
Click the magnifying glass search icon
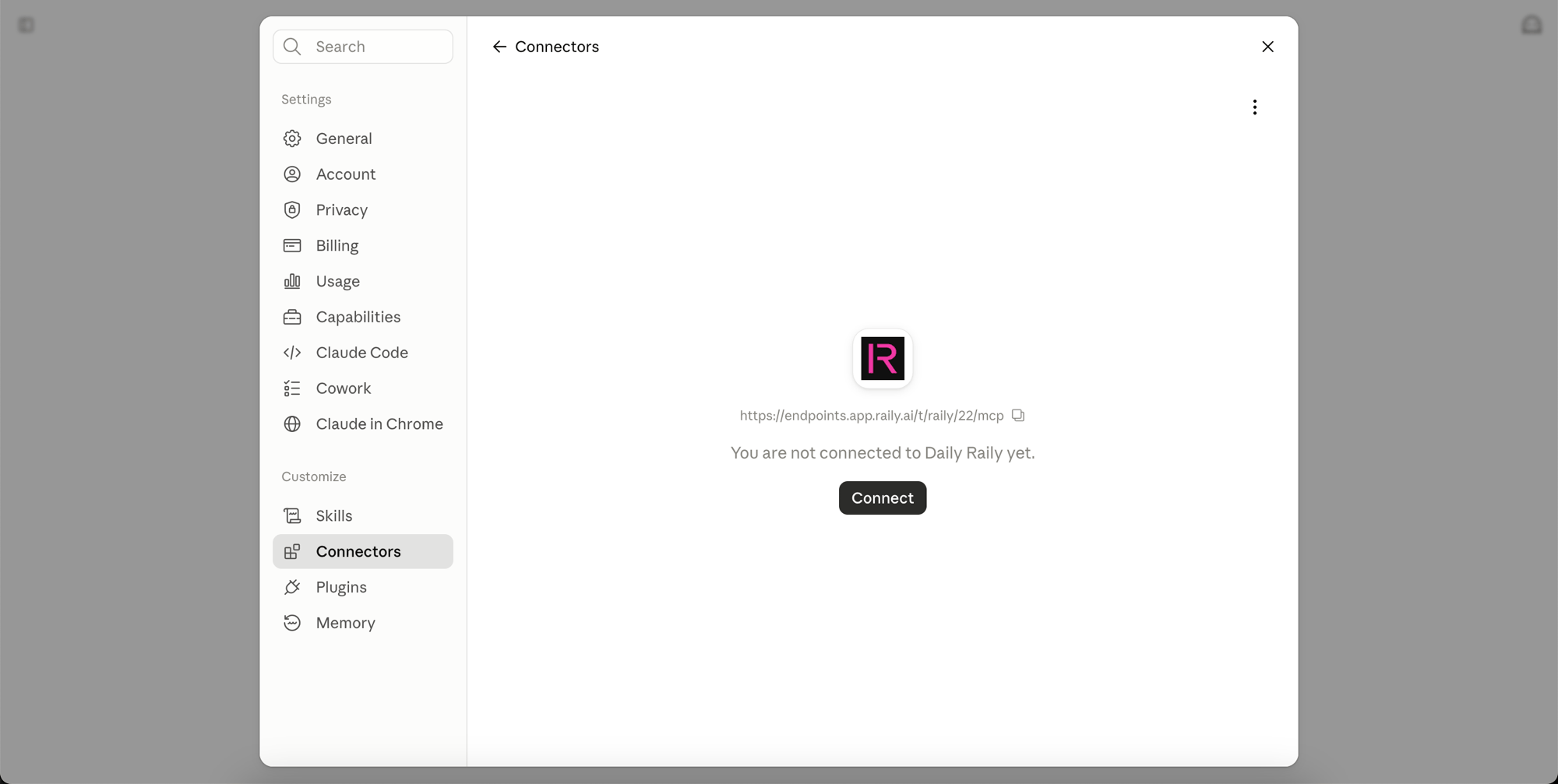(x=292, y=47)
